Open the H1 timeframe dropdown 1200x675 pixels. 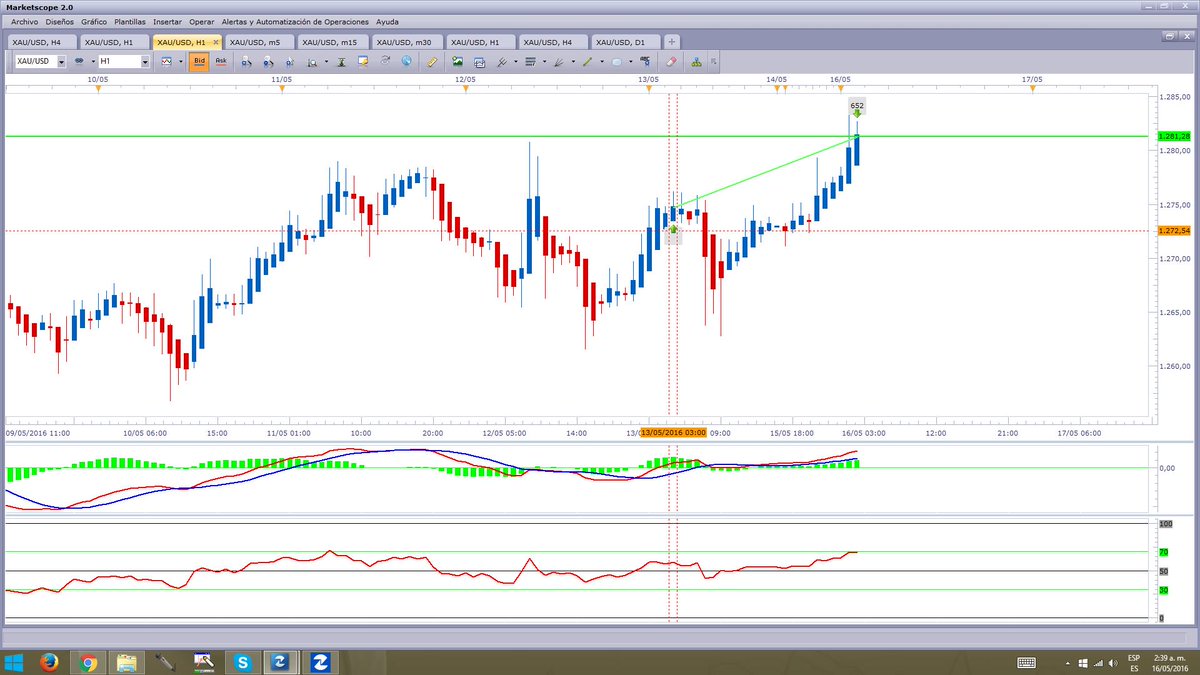click(144, 61)
